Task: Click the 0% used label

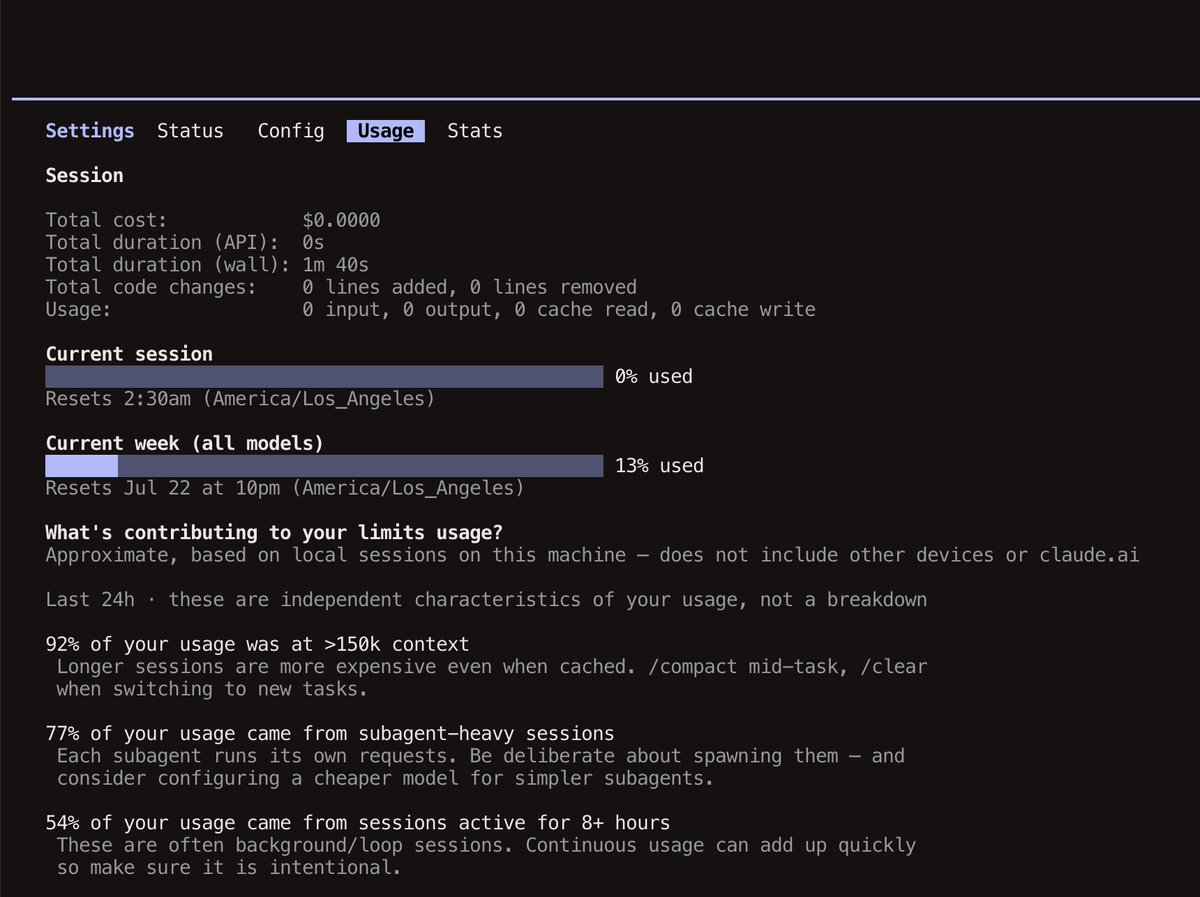Action: tap(654, 377)
